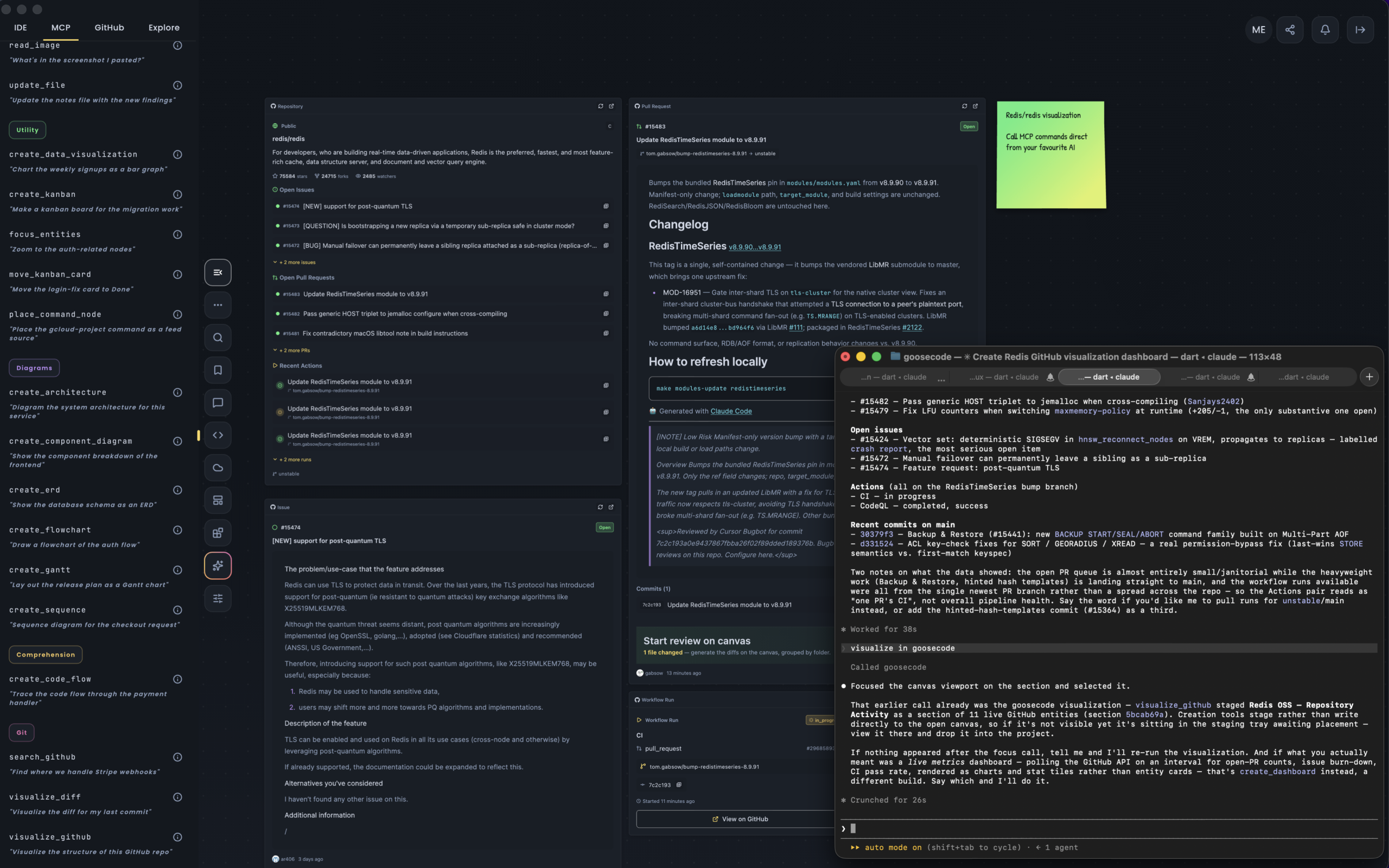Open the Pull Request card externally
Screen dimensions: 1389x868
tap(975, 106)
